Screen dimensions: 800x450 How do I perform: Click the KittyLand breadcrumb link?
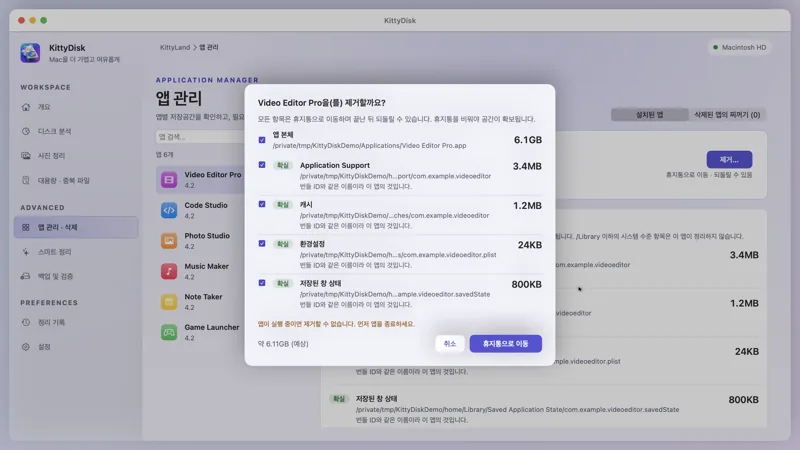pyautogui.click(x=175, y=47)
